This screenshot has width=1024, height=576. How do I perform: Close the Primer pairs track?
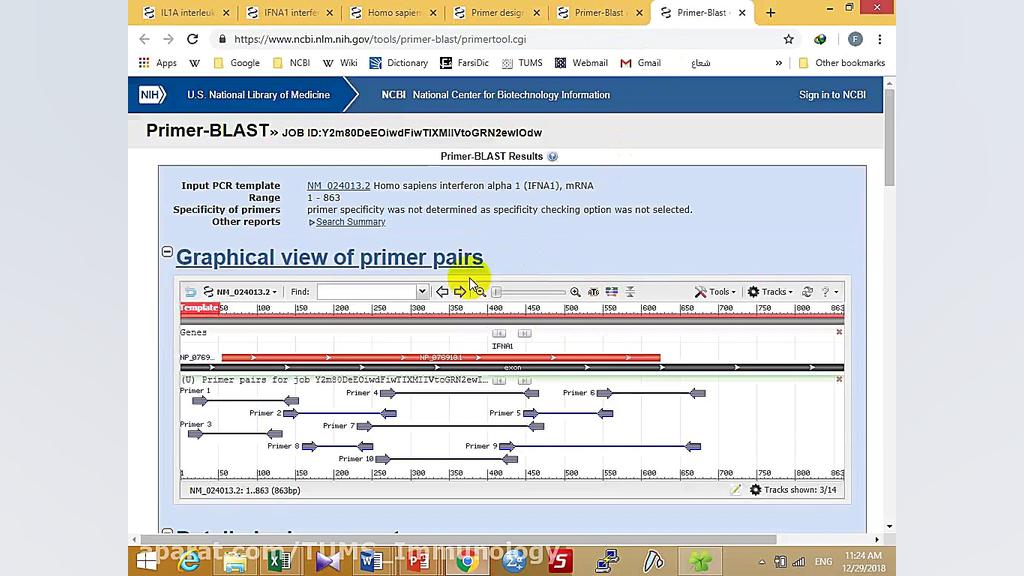839,379
